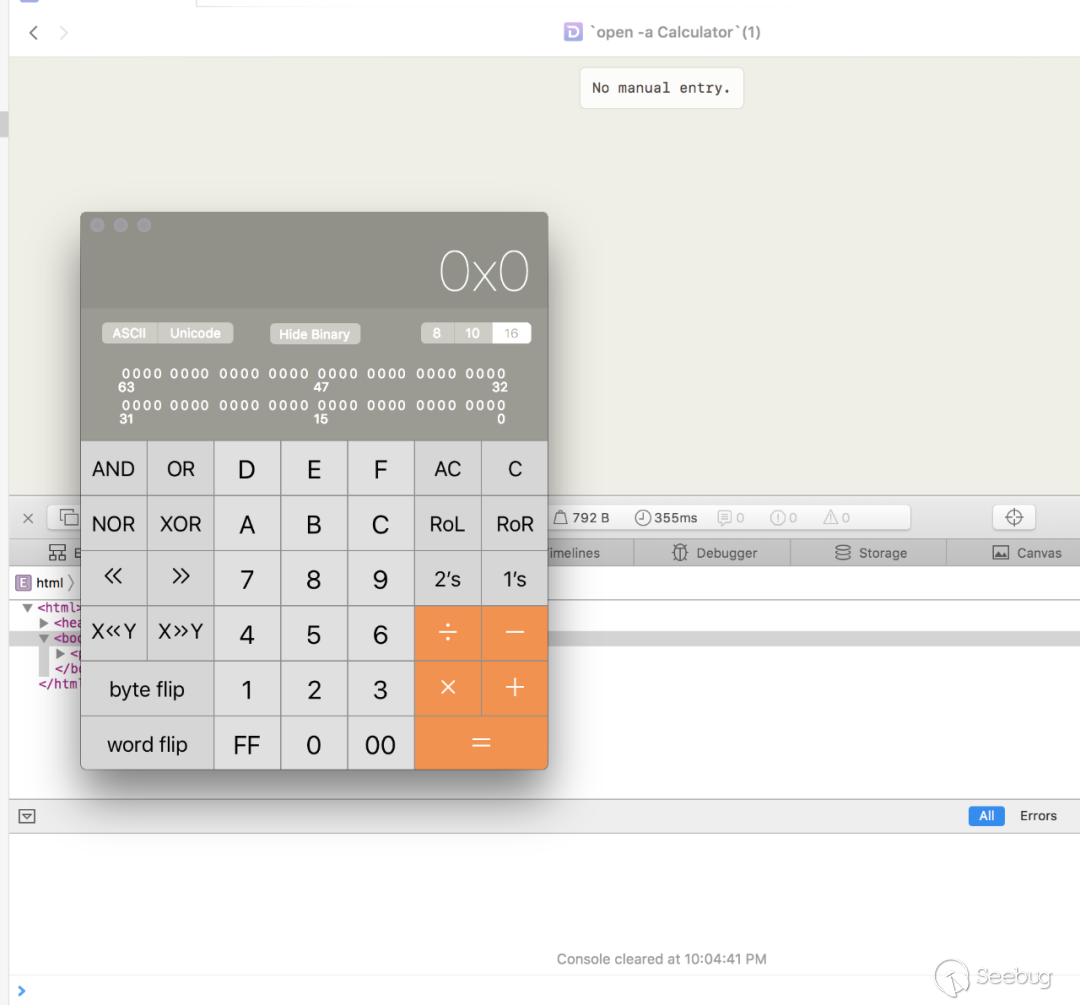This screenshot has height=1005, width=1080.
Task: Click hex digit A in Calculator
Action: pyautogui.click(x=247, y=524)
